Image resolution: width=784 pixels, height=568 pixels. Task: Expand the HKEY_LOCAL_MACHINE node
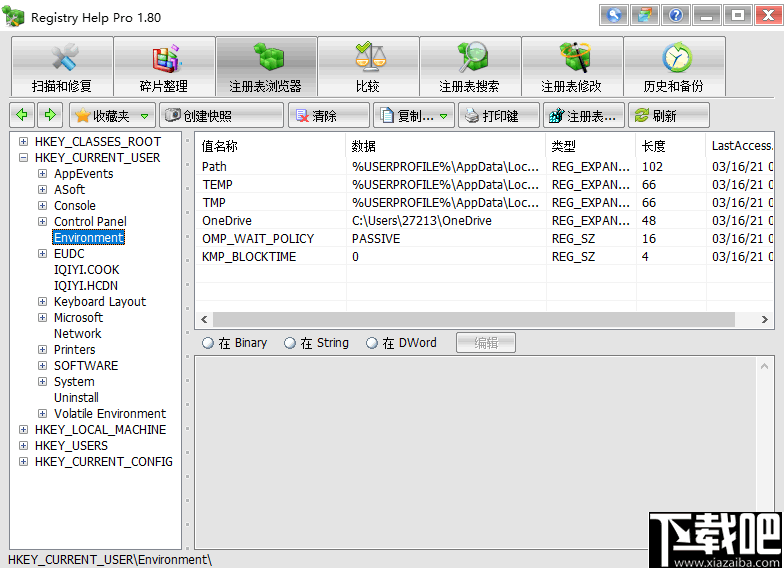point(24,430)
